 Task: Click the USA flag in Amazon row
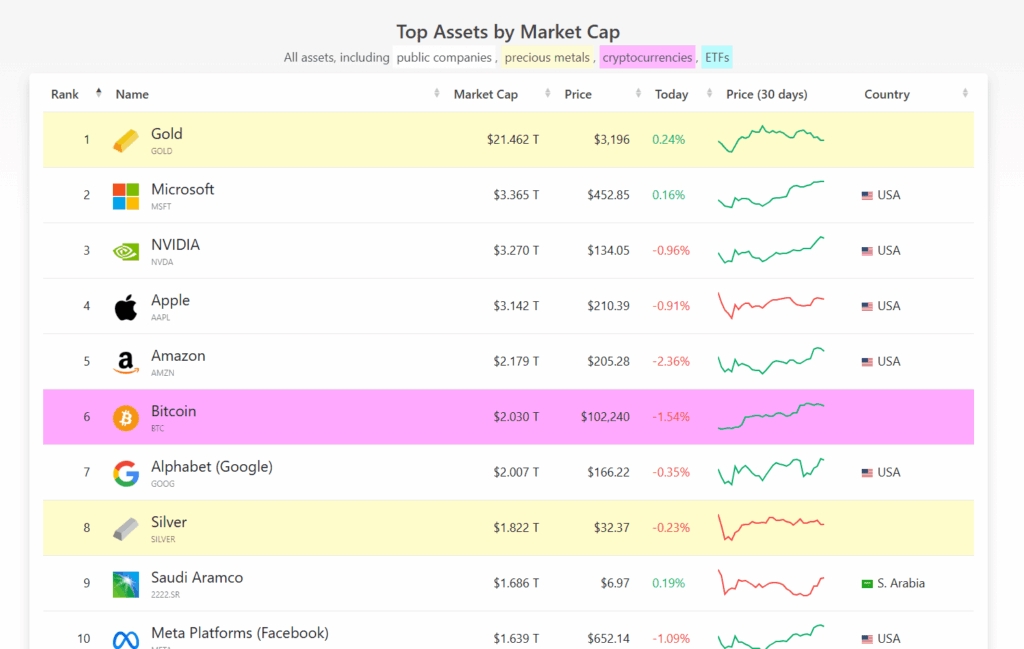(x=867, y=362)
